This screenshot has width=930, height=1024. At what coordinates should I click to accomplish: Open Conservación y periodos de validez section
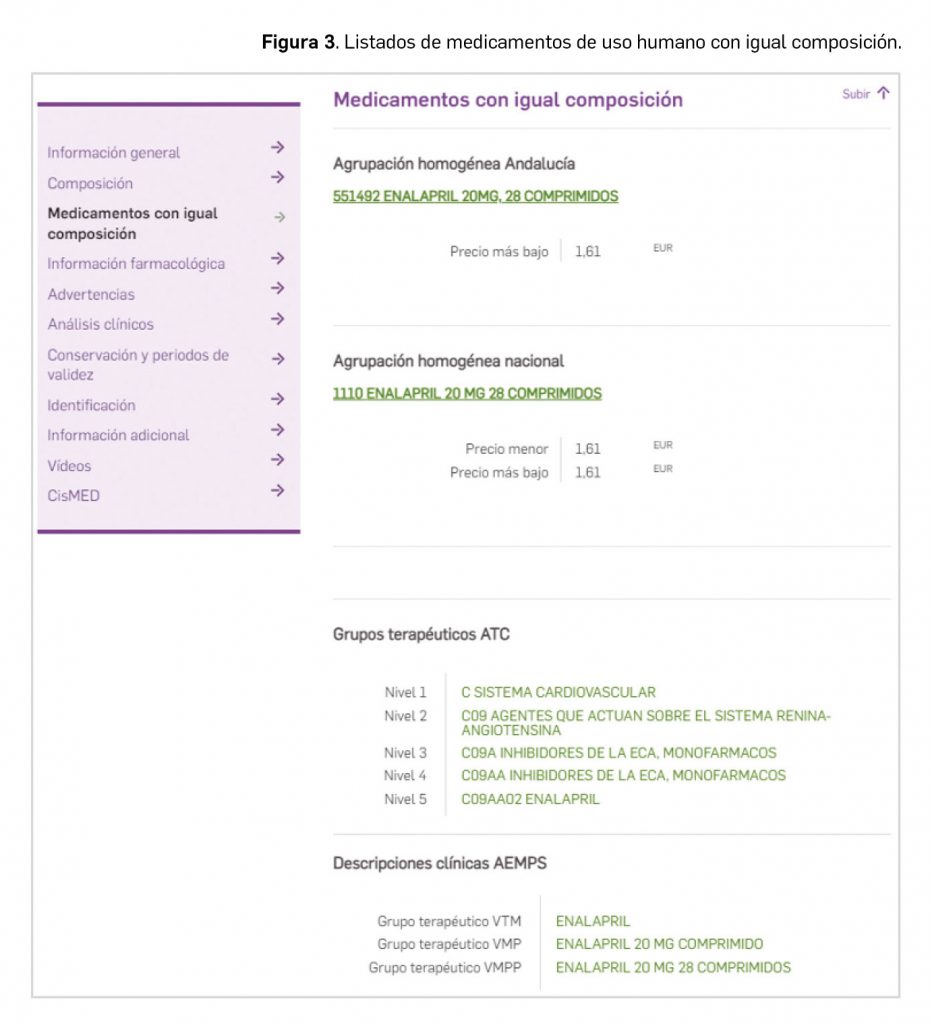point(138,364)
